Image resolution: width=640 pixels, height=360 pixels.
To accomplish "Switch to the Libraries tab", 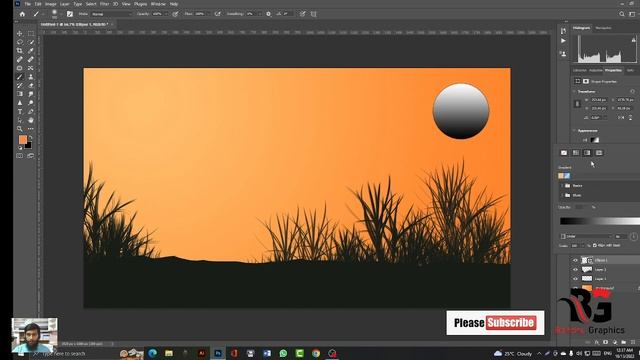I will pos(579,70).
